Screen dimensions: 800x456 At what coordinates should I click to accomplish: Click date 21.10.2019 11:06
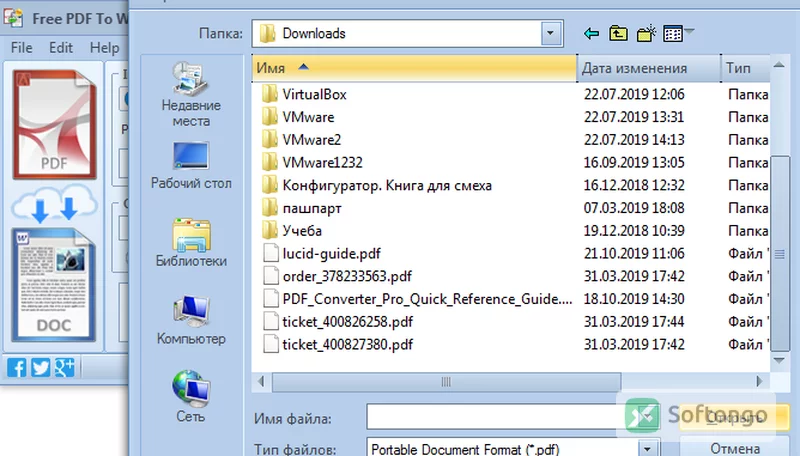tap(634, 254)
